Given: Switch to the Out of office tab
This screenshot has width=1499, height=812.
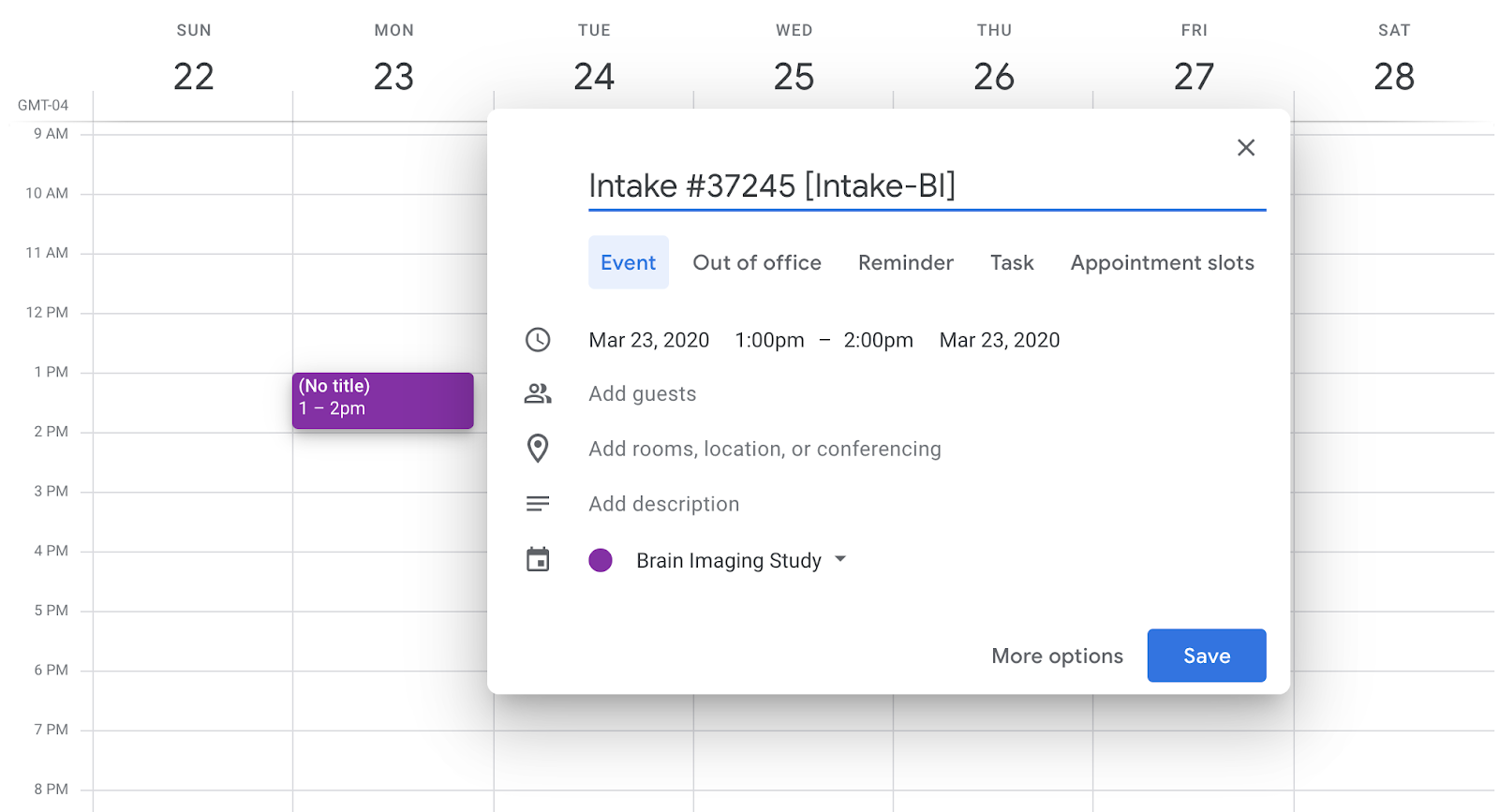Looking at the screenshot, I should pos(756,263).
